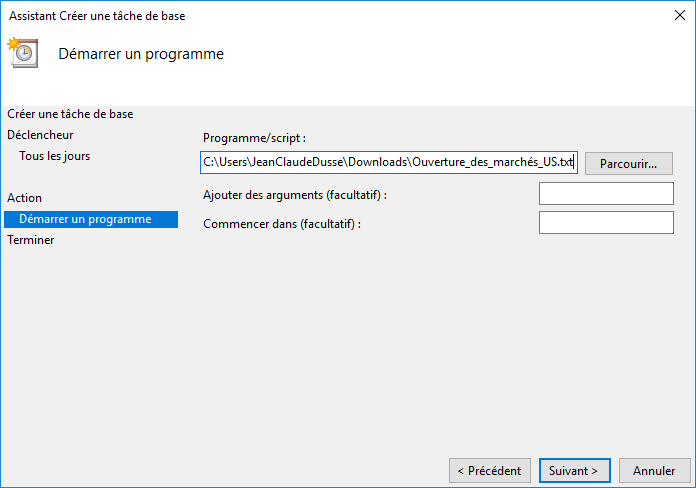Focus the Ajouter des arguments field
696x488 pixels.
pyautogui.click(x=606, y=193)
